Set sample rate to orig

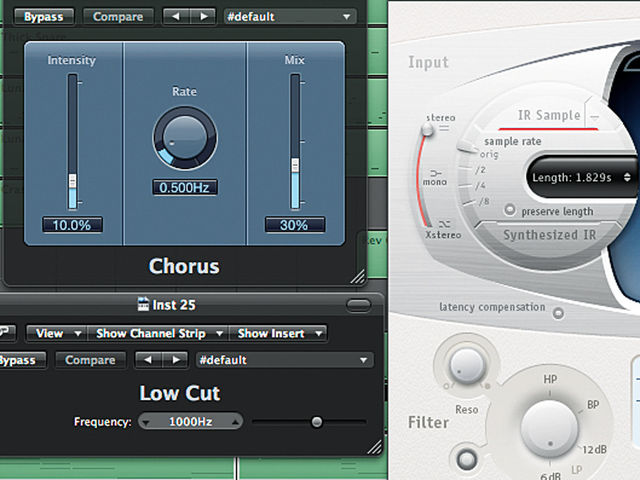(x=489, y=155)
